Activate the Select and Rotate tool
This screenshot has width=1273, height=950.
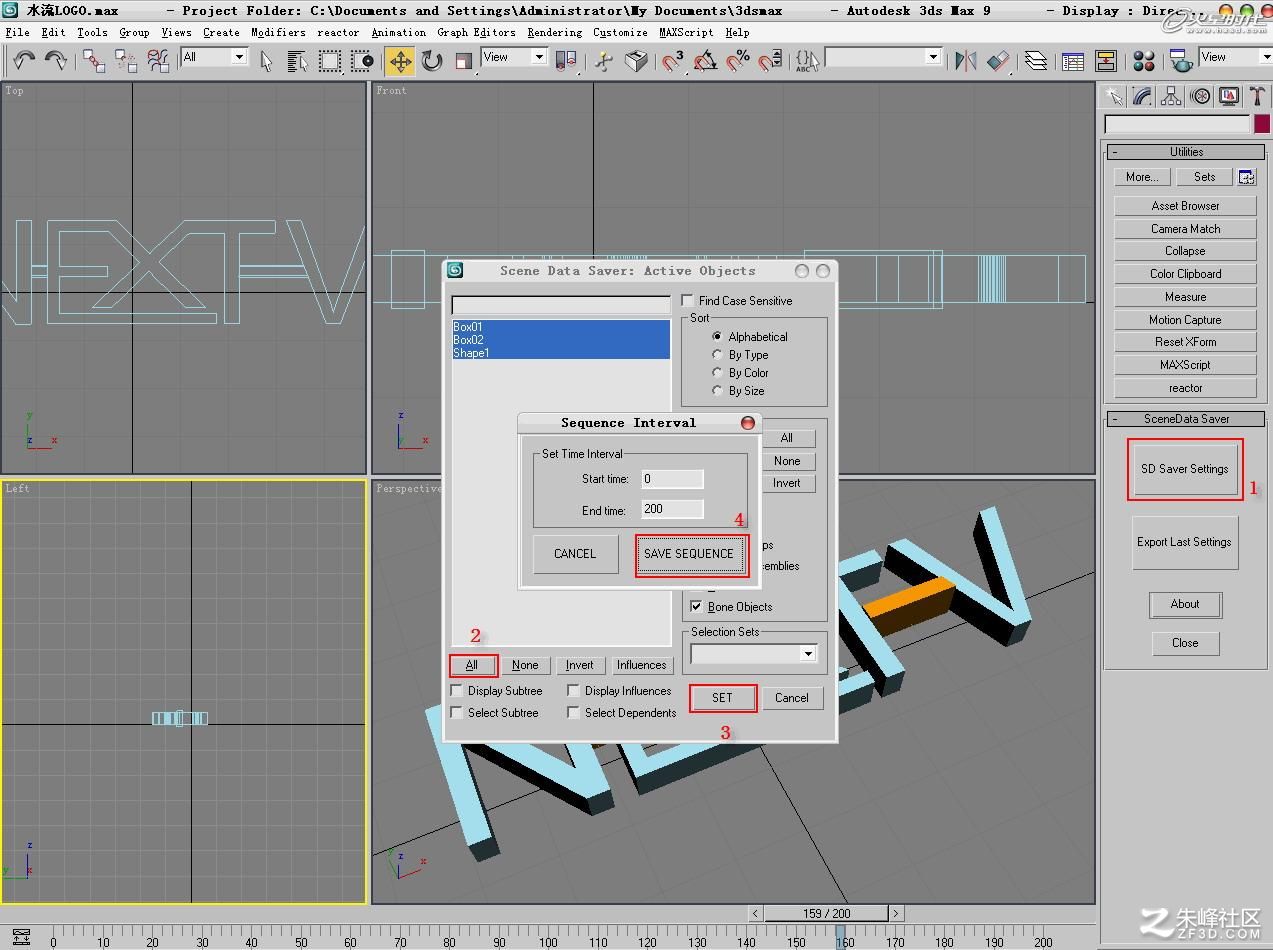(432, 61)
